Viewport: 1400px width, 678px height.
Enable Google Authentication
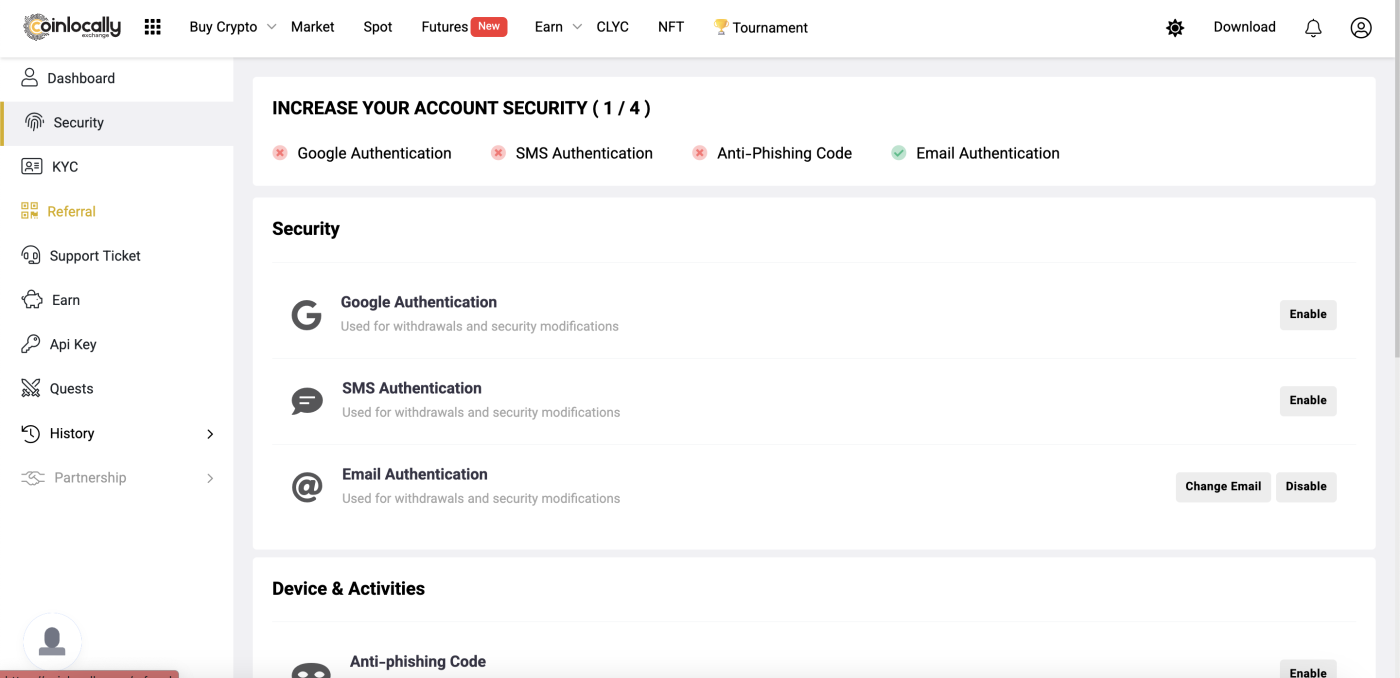tap(1307, 315)
